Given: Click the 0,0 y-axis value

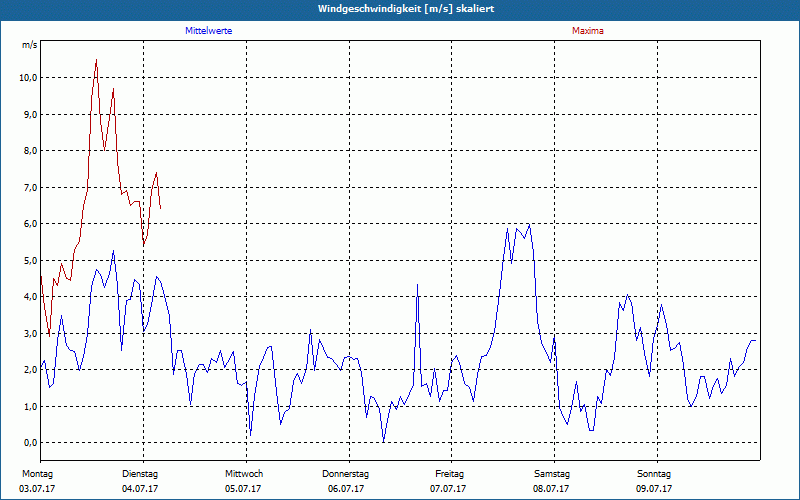Looking at the screenshot, I should click(31, 442).
